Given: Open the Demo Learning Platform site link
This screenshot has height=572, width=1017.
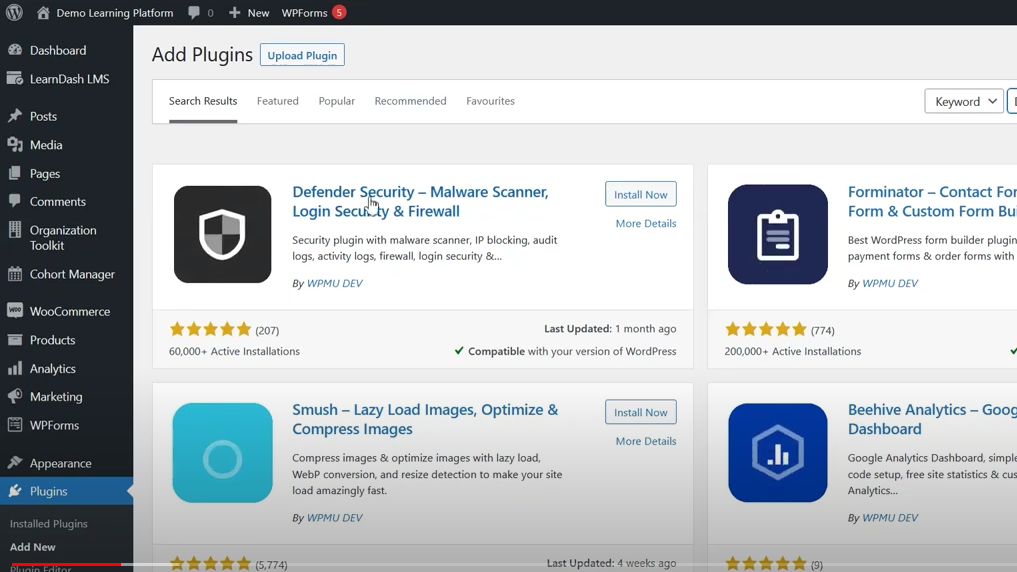Looking at the screenshot, I should [x=115, y=12].
